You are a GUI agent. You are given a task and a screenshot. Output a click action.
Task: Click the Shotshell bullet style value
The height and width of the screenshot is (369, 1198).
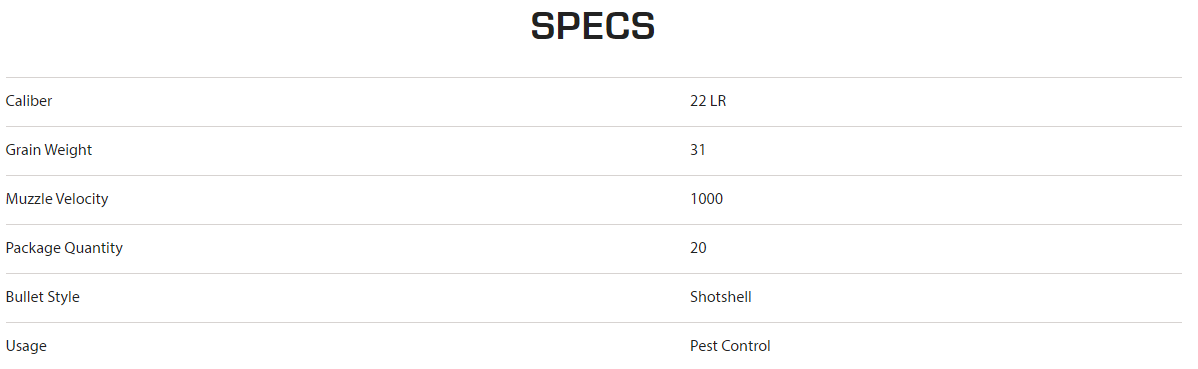tap(720, 296)
